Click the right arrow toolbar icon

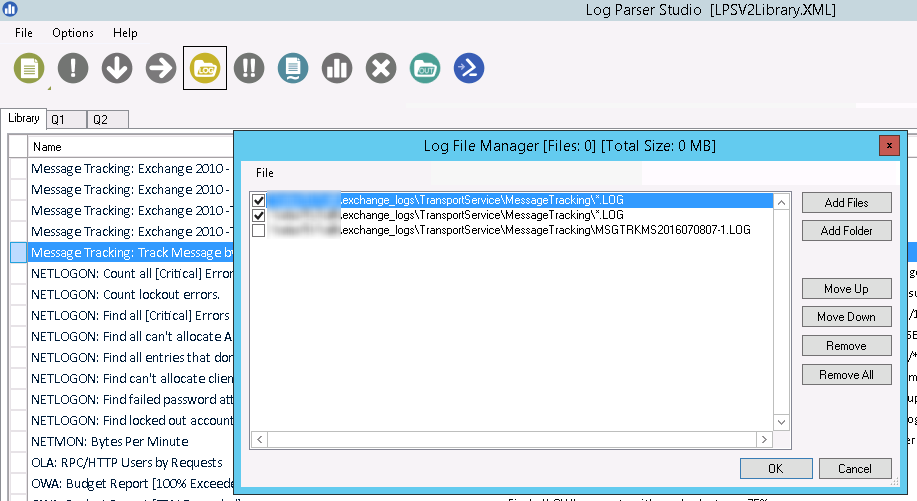(x=161, y=68)
